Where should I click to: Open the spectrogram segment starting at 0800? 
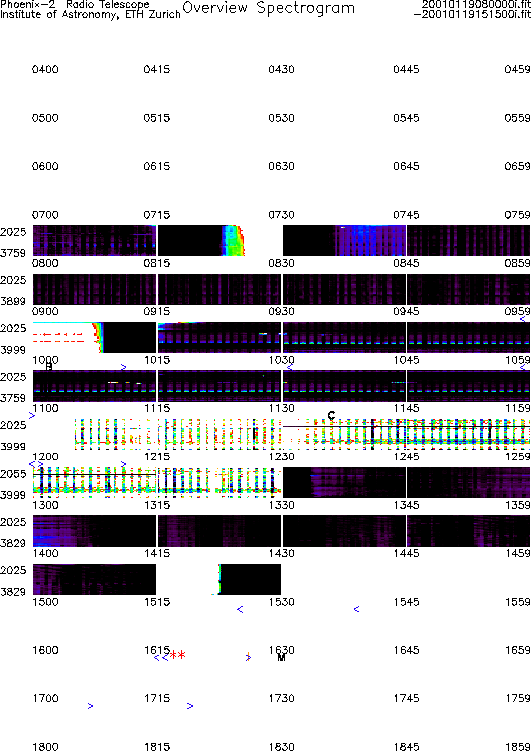click(94, 289)
